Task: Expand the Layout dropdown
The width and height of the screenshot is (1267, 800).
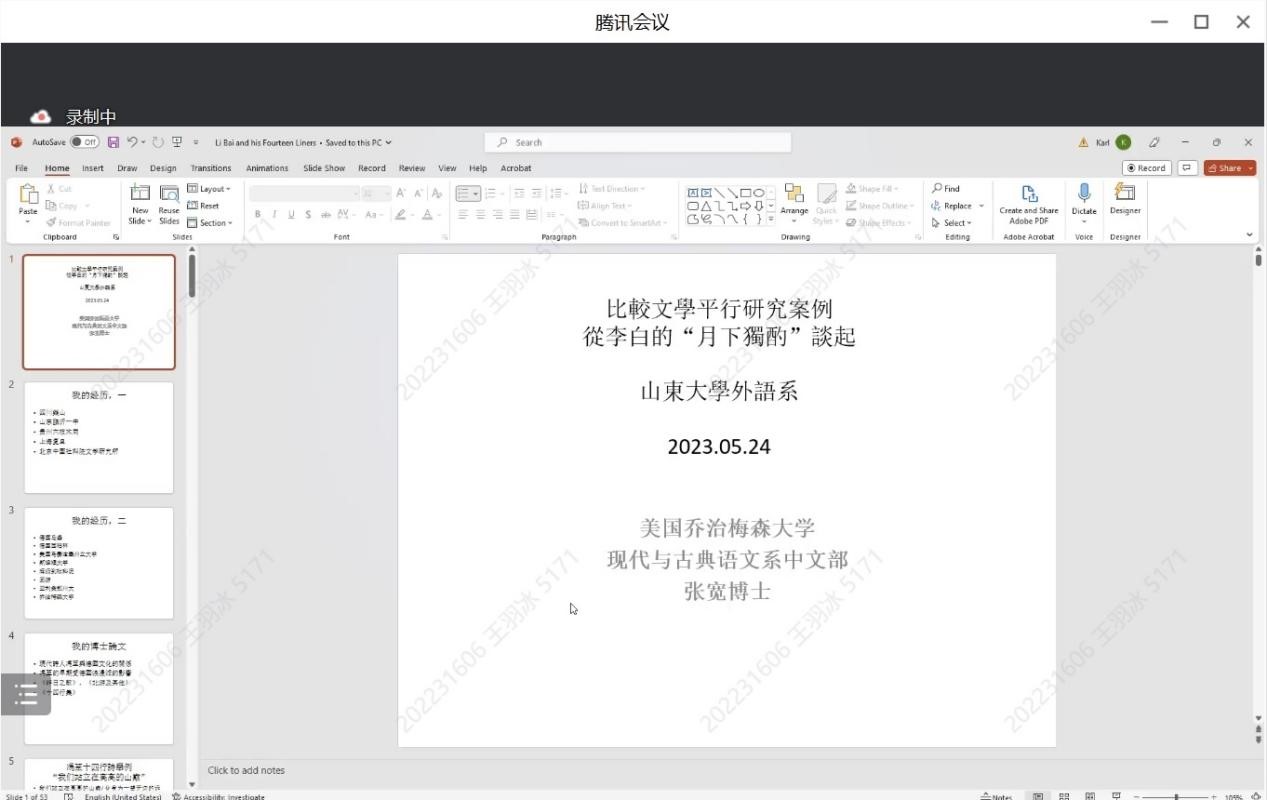Action: coord(209,189)
